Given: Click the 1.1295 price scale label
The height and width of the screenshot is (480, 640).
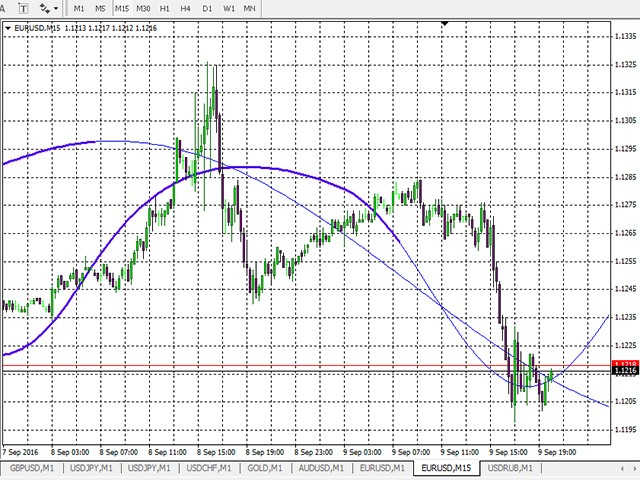Looking at the screenshot, I should [625, 149].
